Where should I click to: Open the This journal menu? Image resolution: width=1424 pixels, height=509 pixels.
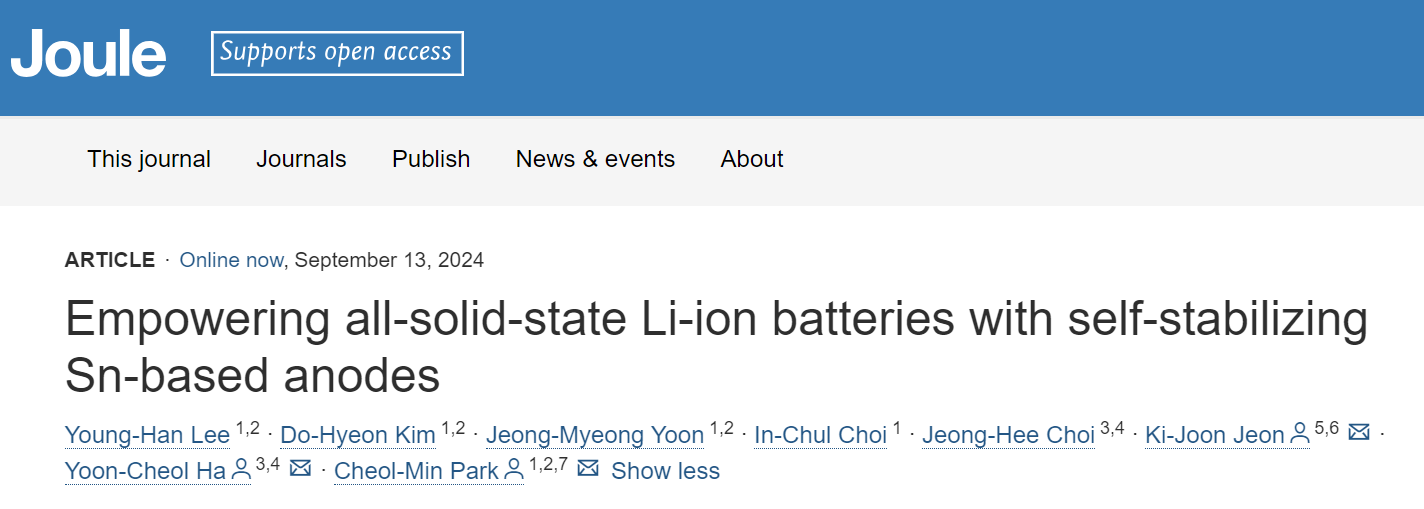click(x=149, y=159)
